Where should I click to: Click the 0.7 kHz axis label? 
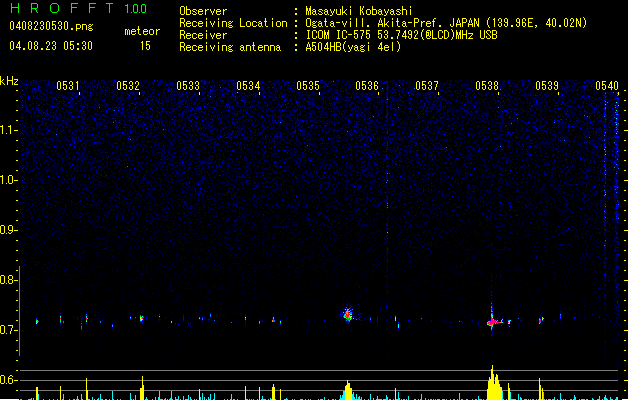coord(8,330)
